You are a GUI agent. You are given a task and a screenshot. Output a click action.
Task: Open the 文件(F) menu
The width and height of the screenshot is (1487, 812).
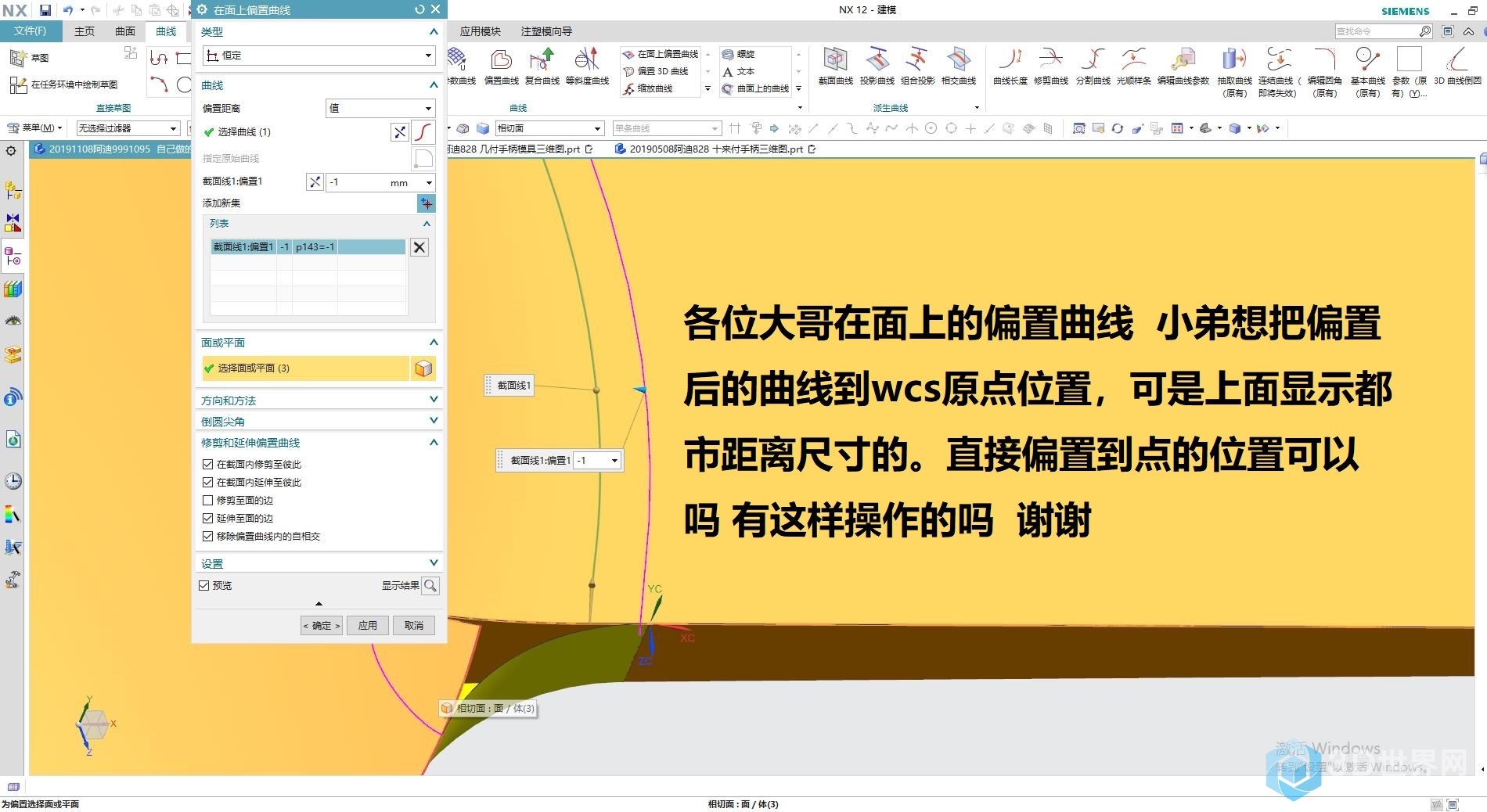point(31,31)
